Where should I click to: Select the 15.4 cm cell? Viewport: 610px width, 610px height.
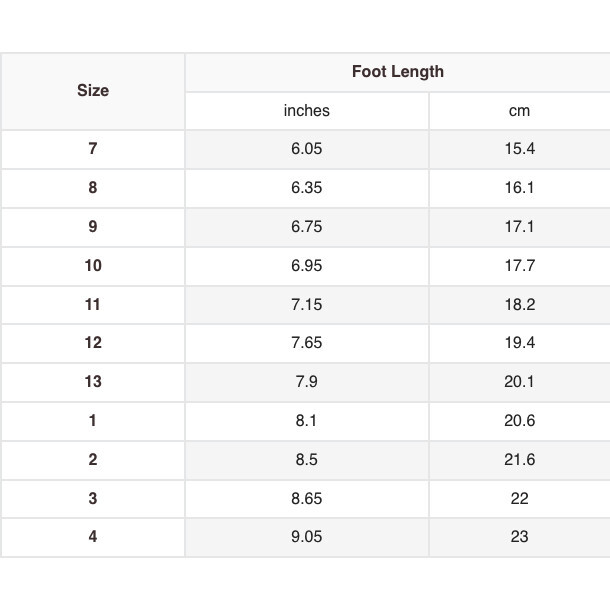pyautogui.click(x=519, y=149)
